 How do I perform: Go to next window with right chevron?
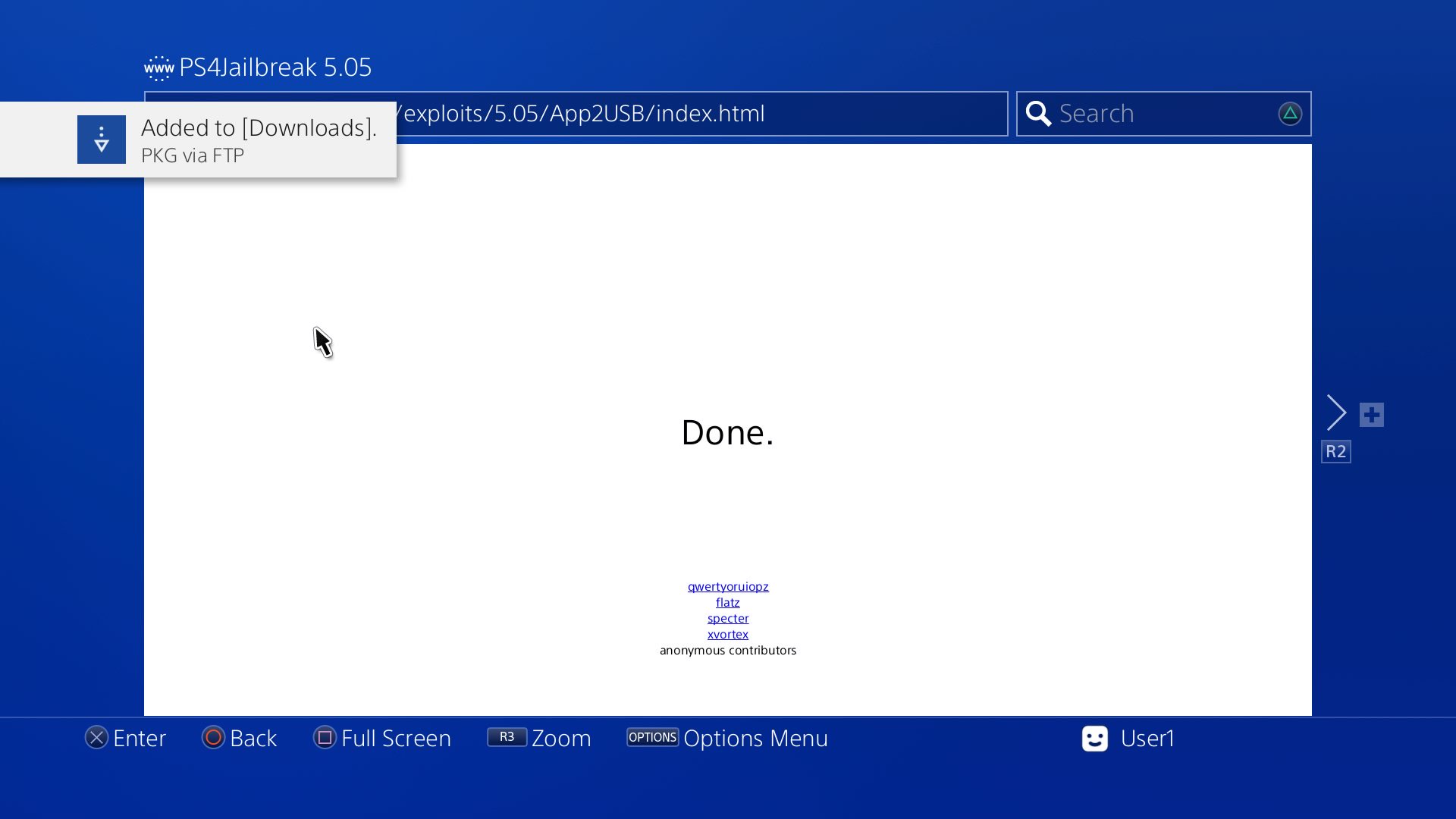point(1336,413)
